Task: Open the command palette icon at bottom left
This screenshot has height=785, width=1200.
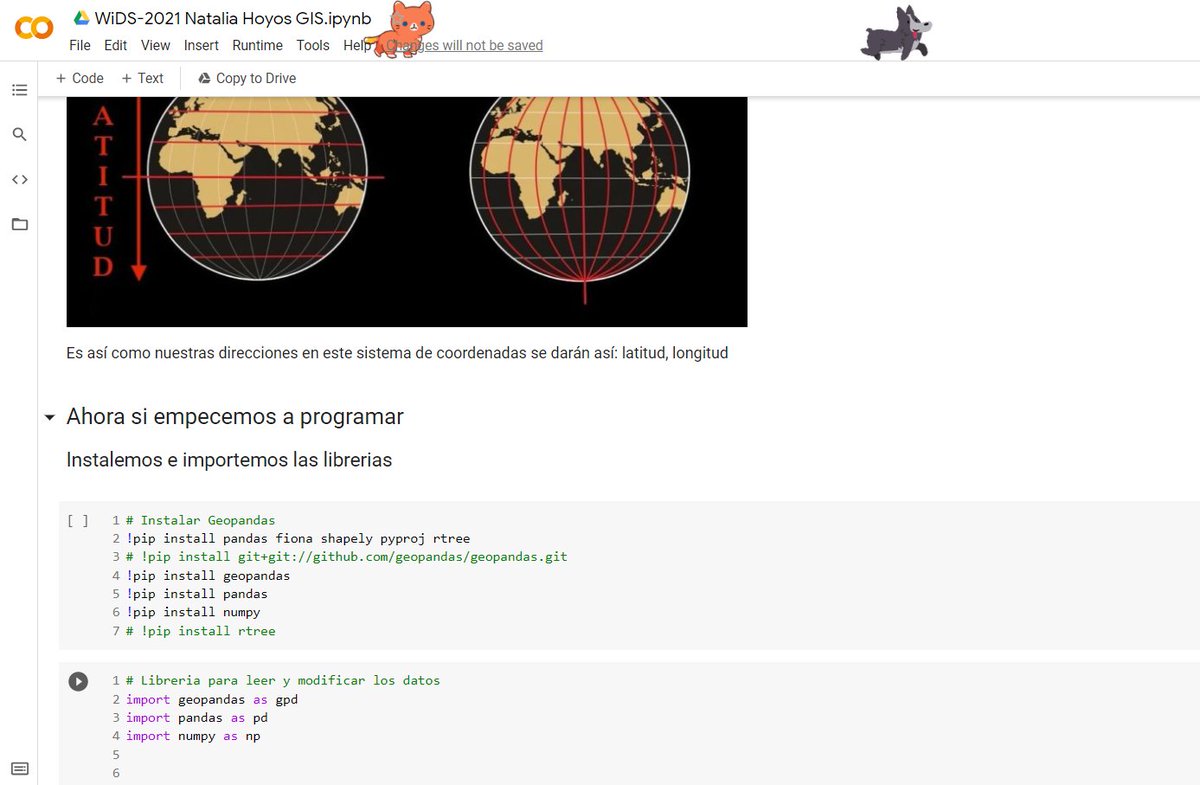Action: (19, 768)
